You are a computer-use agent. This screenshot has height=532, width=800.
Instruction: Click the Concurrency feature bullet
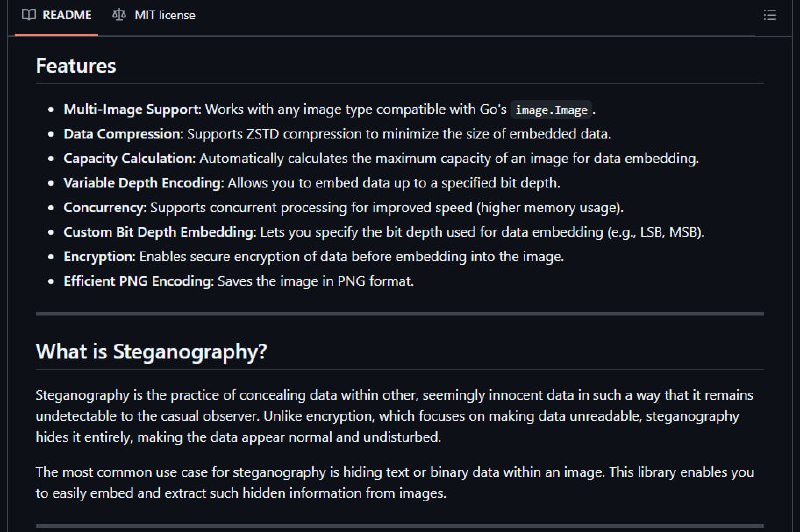tap(343, 207)
